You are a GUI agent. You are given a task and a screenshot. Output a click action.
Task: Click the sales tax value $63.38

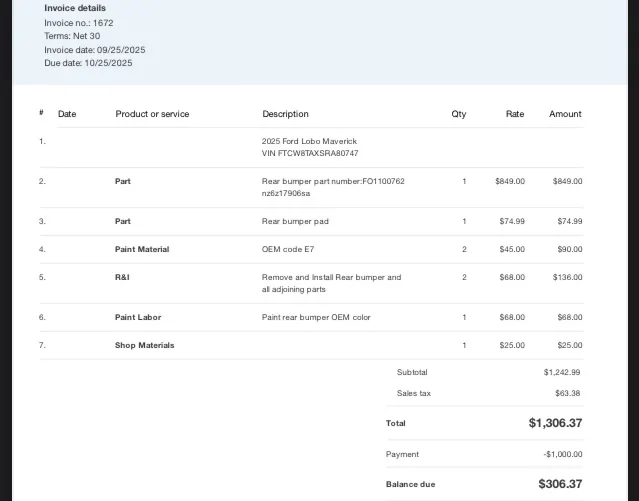click(568, 393)
